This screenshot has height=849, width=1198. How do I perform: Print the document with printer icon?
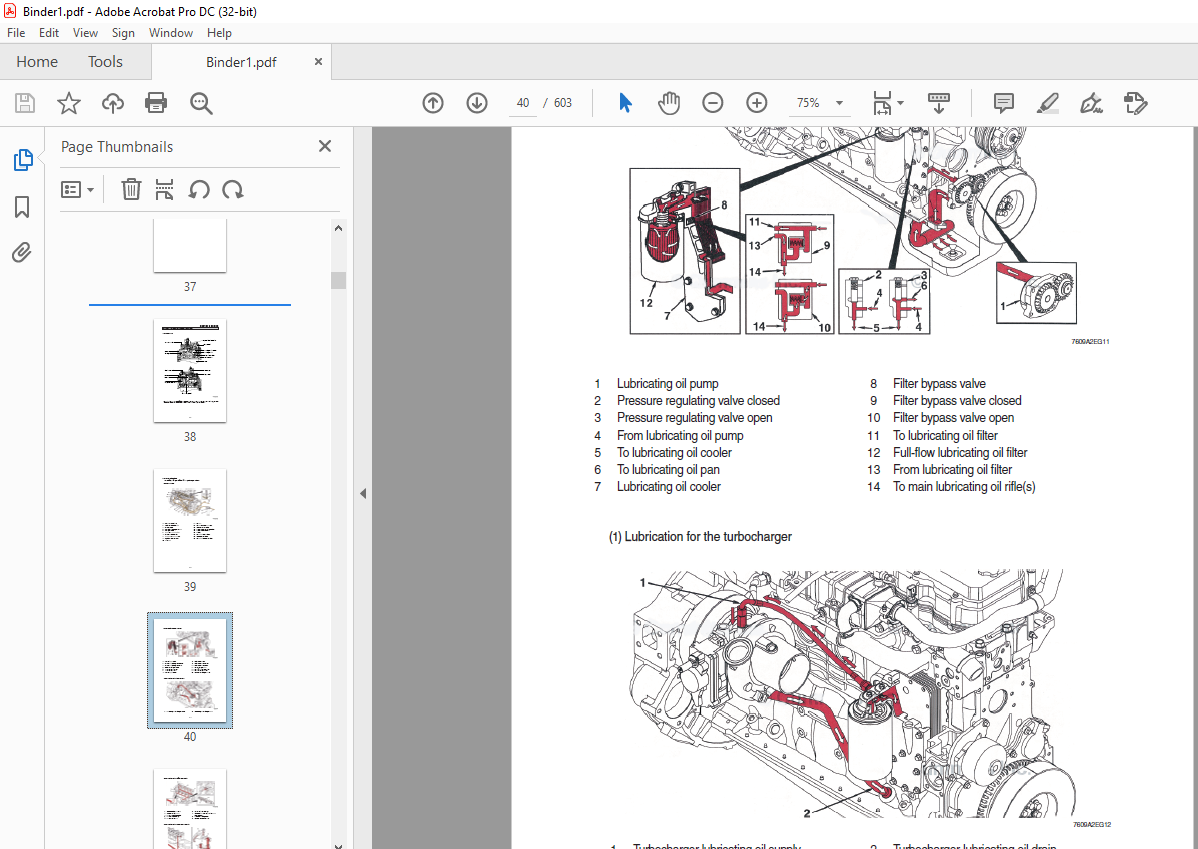(x=157, y=103)
